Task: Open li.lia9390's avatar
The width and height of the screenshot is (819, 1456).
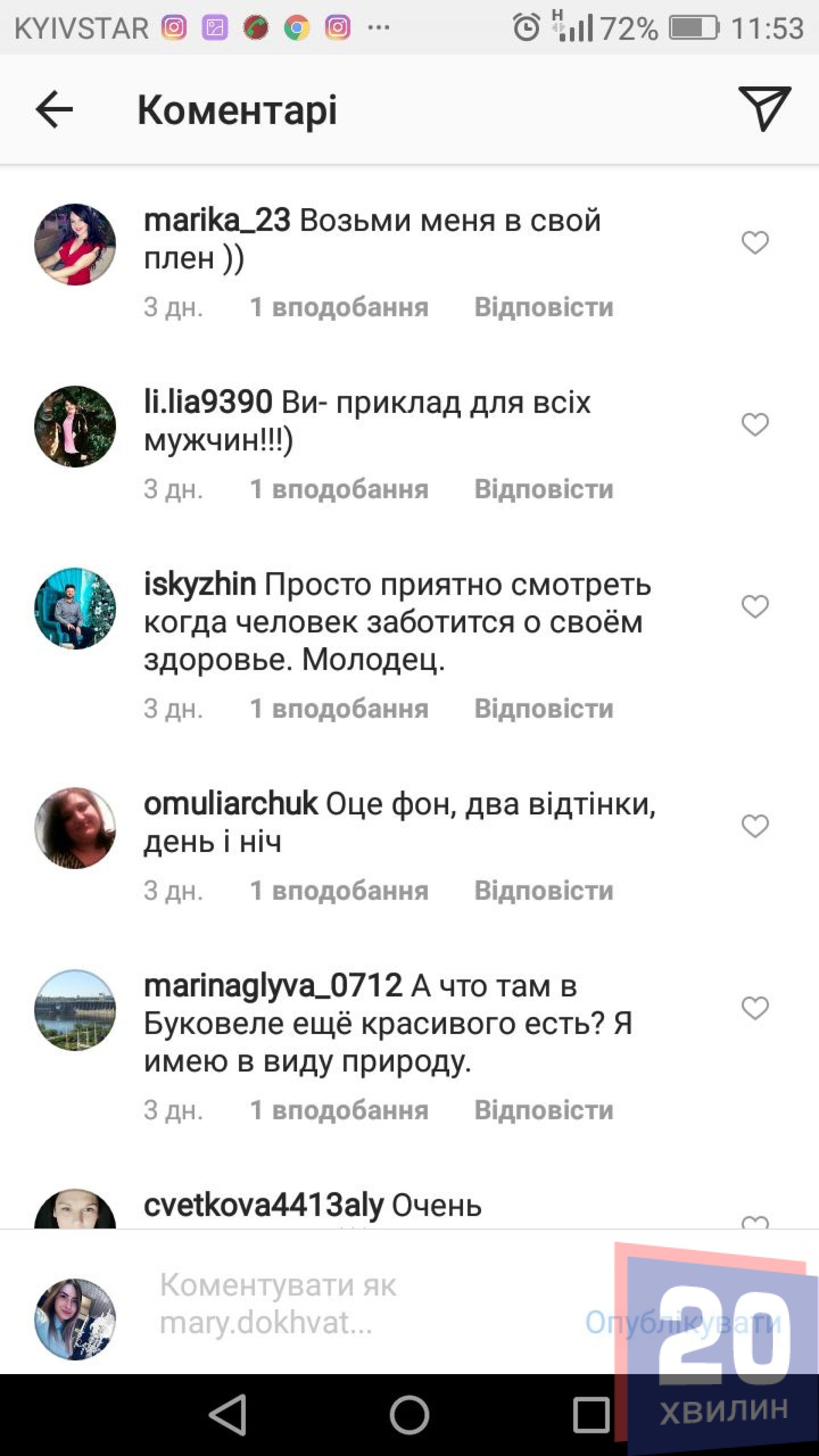Action: coord(75,426)
